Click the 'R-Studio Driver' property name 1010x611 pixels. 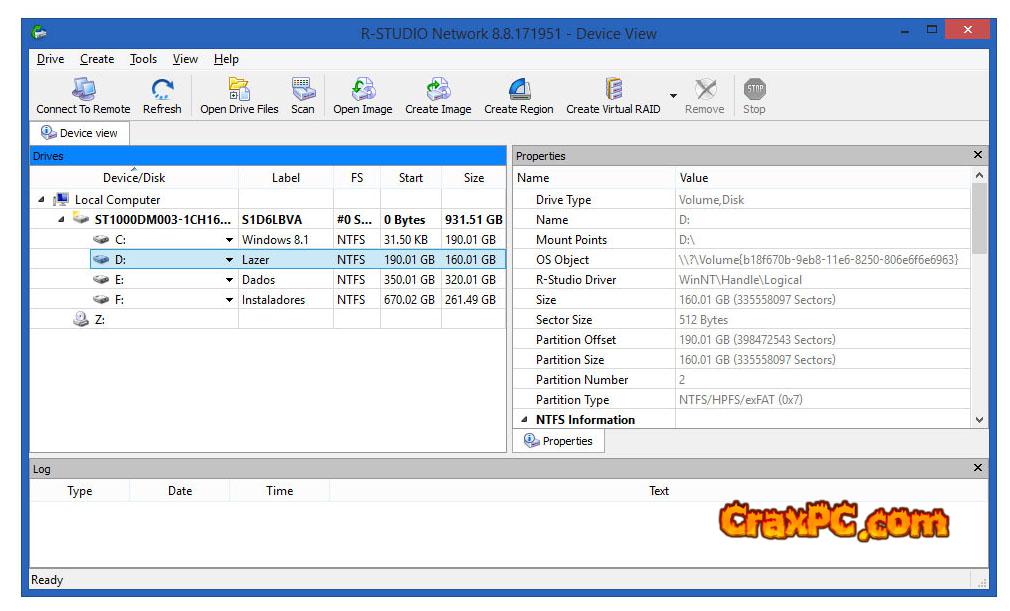pos(576,279)
